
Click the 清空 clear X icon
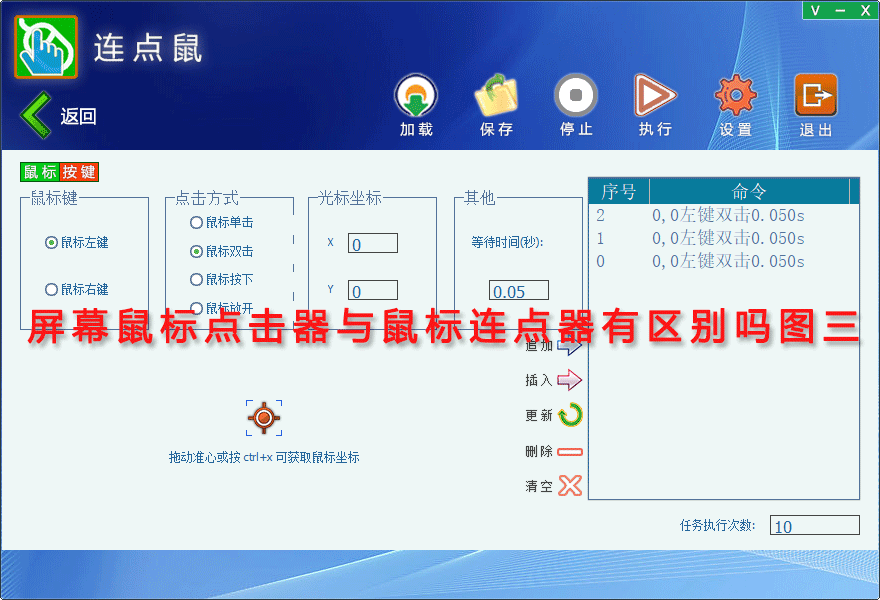[x=570, y=486]
